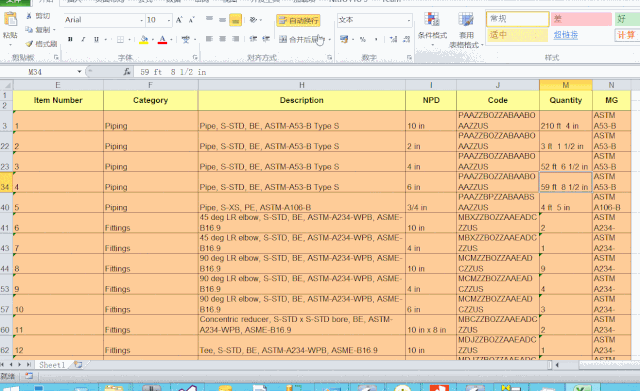Viewport: 640px width, 391px height.
Task: Toggle italic formatting
Action: click(x=83, y=40)
